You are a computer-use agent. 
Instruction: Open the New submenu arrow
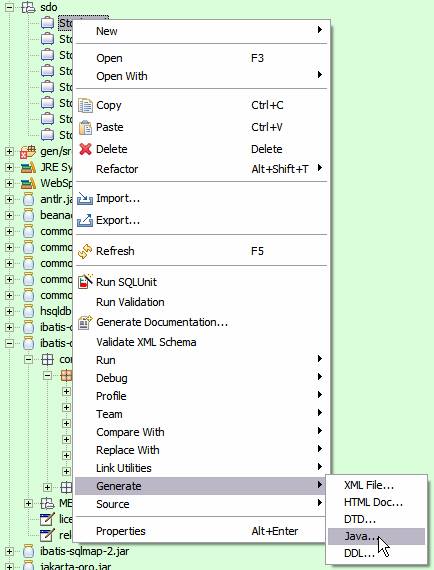tap(320, 29)
